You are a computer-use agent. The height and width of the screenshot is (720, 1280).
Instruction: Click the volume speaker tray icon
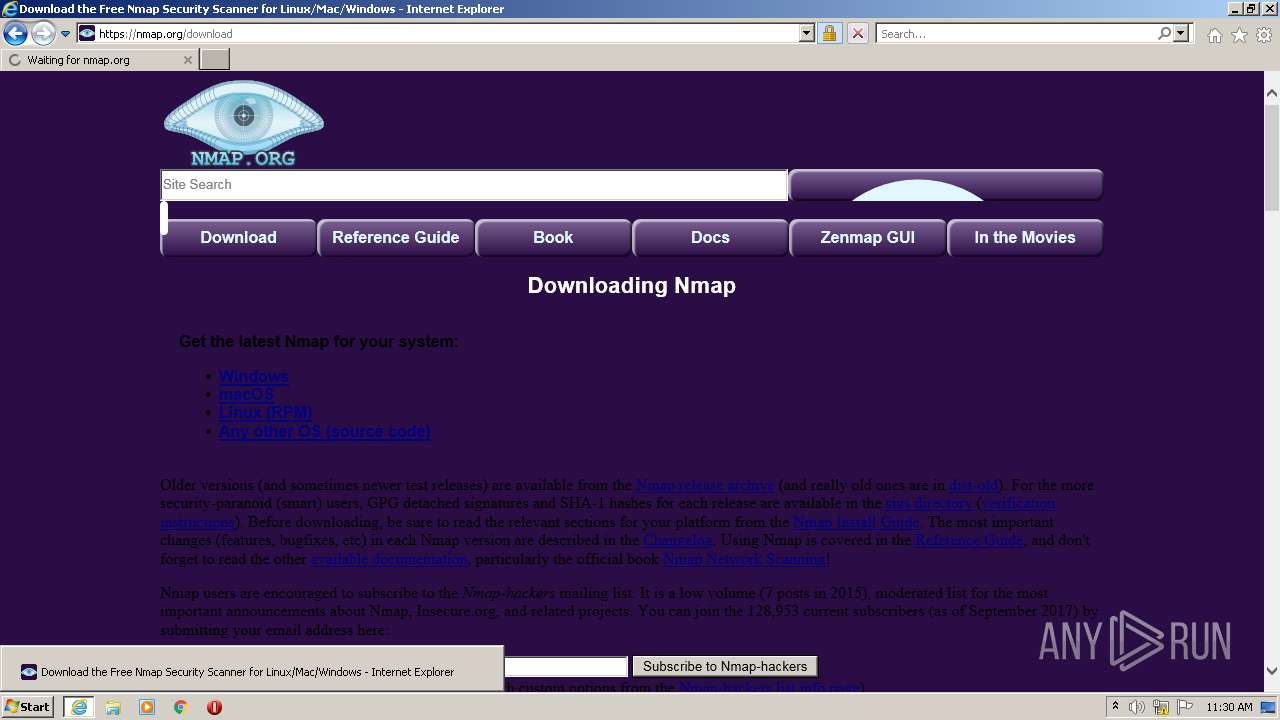(x=1137, y=707)
